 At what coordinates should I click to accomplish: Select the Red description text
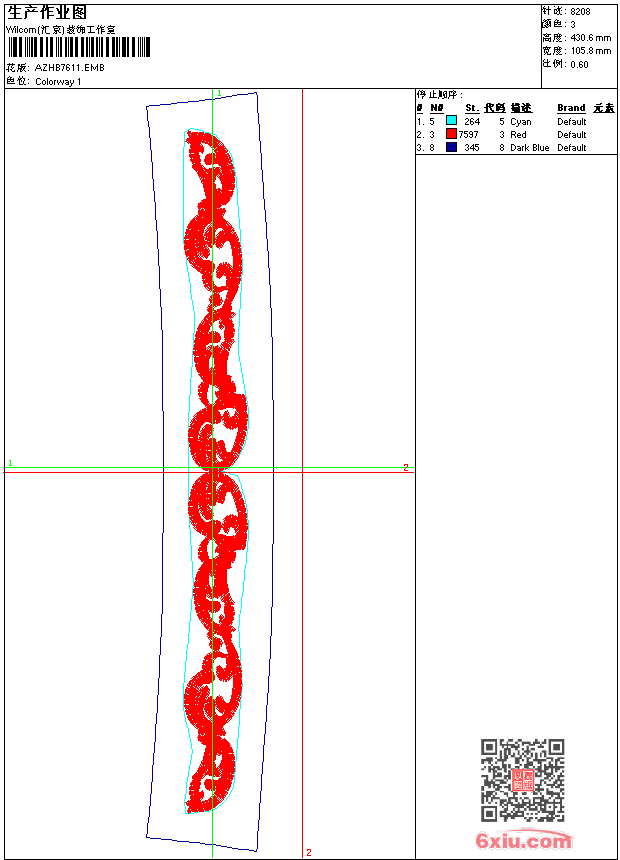(518, 134)
